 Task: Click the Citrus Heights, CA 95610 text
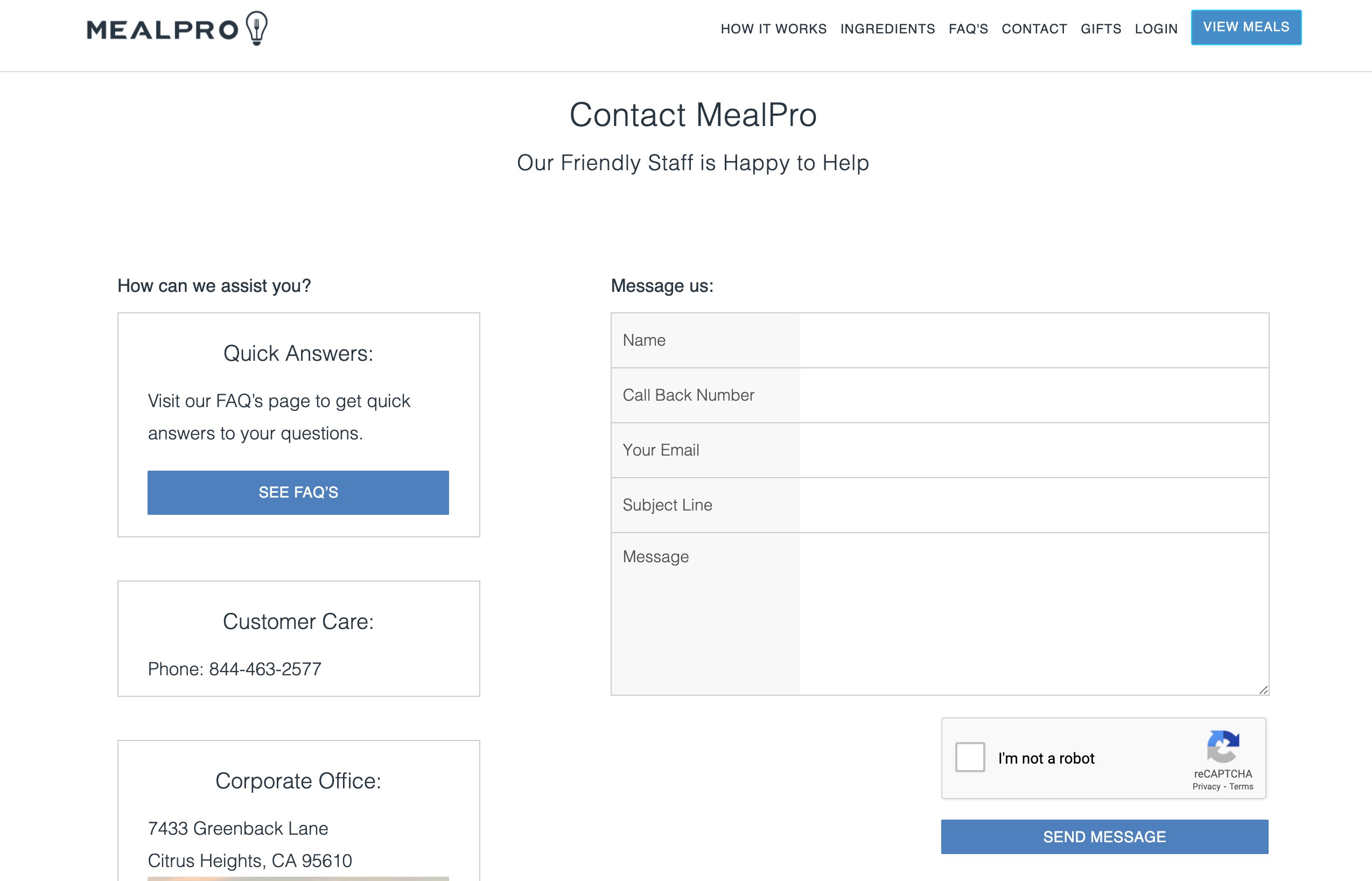click(250, 861)
